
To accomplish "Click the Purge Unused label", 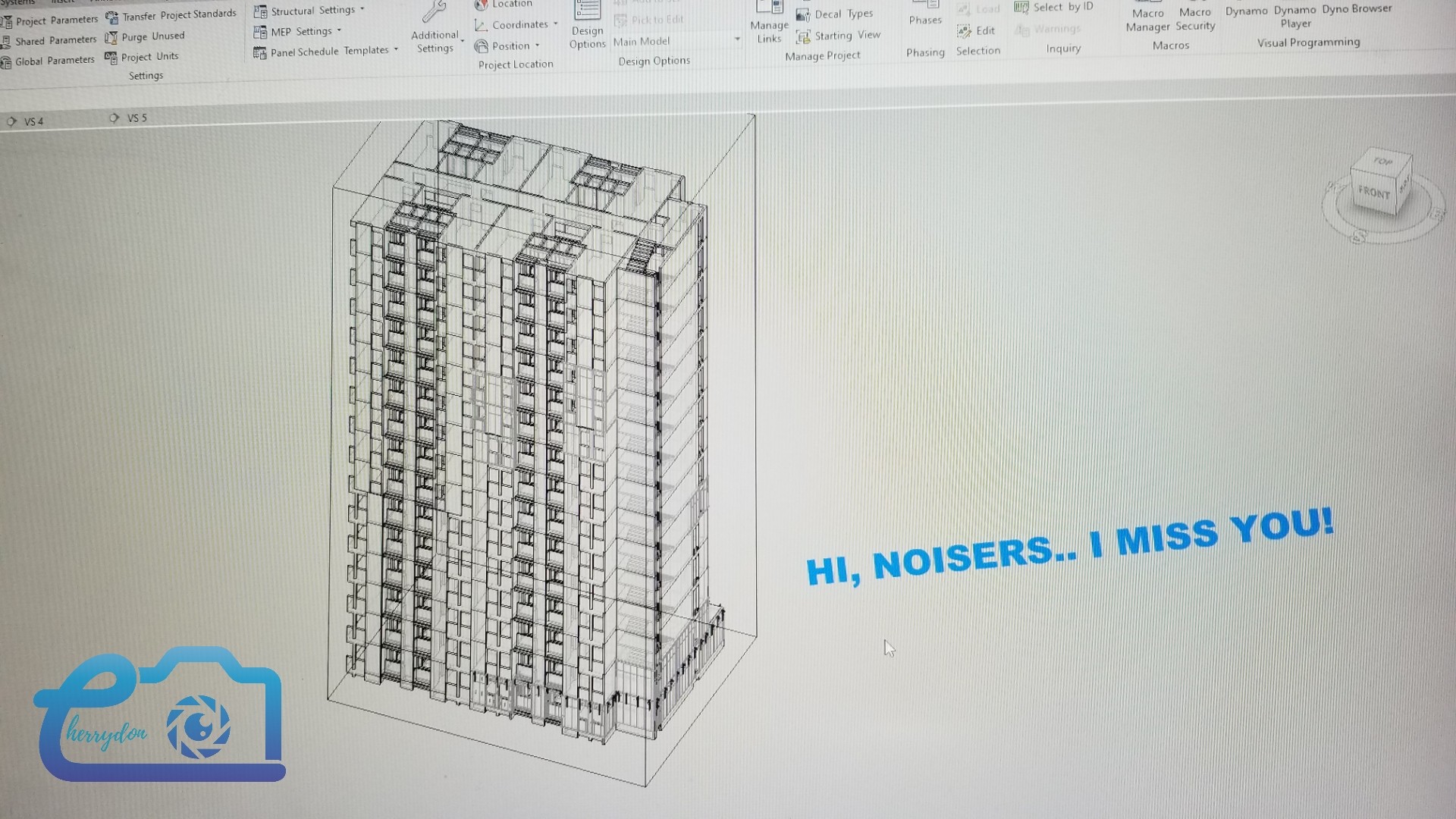I will [x=152, y=36].
